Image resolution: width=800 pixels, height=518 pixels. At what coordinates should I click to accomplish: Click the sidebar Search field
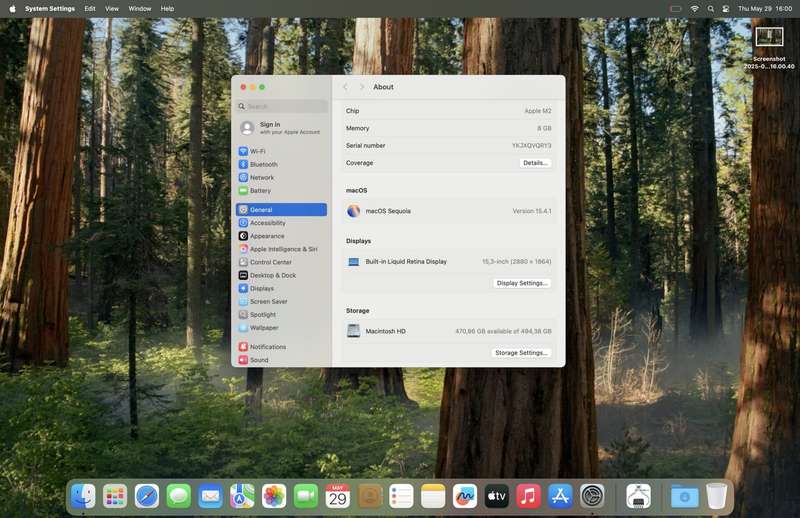[x=282, y=106]
